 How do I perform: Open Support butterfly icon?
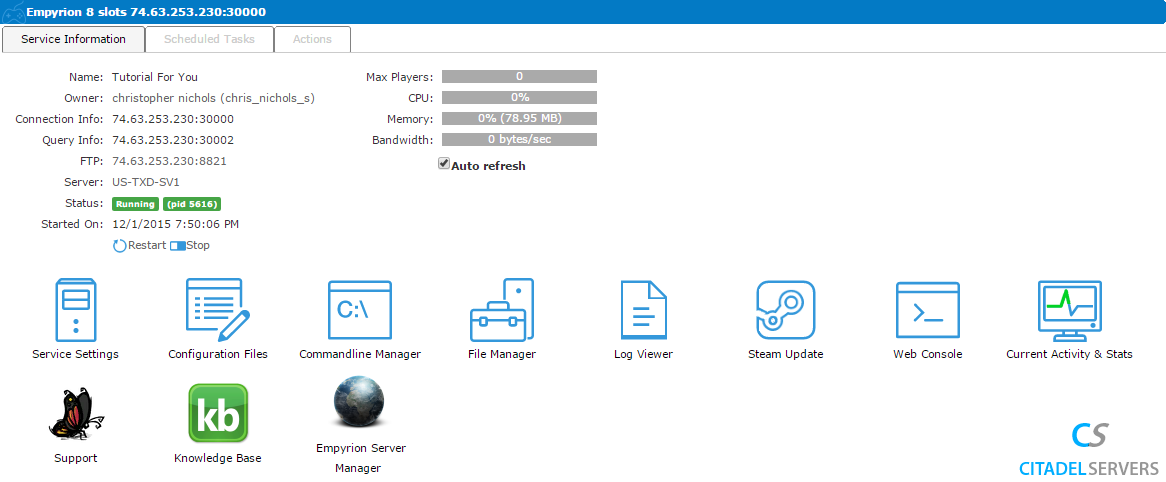[76, 414]
